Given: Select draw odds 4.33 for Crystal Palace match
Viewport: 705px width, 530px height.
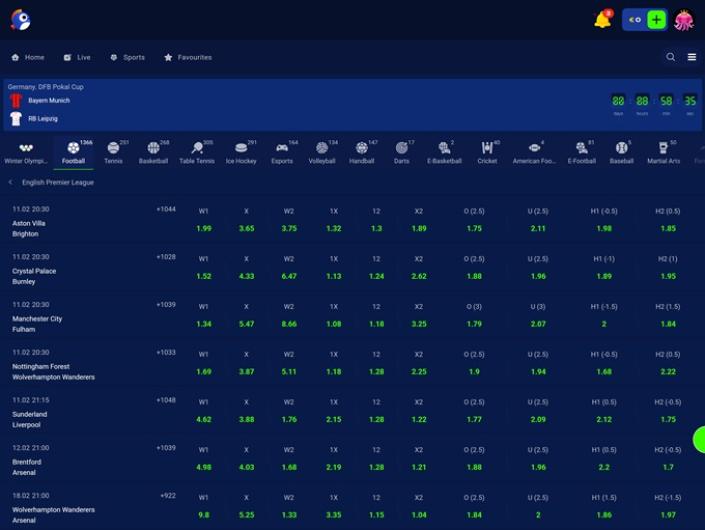Looking at the screenshot, I should coord(246,276).
